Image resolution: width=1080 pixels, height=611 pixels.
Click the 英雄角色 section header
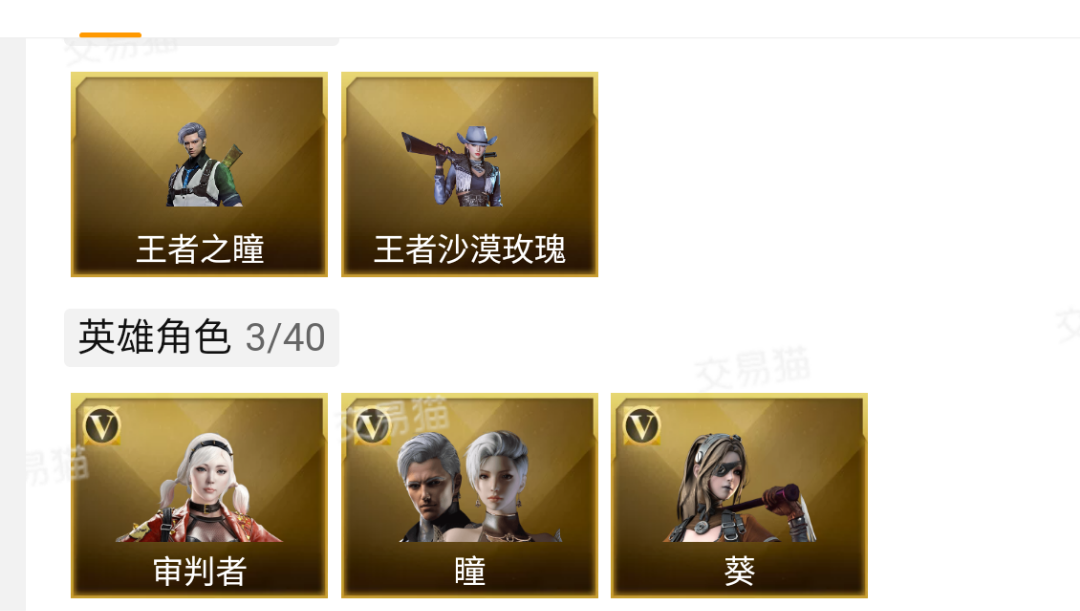point(154,338)
